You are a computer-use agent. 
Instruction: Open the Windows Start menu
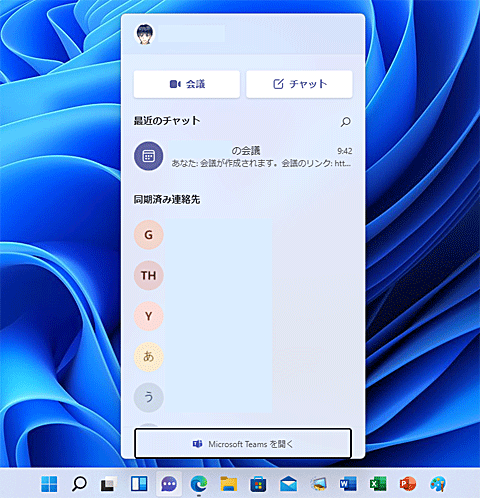[49, 484]
